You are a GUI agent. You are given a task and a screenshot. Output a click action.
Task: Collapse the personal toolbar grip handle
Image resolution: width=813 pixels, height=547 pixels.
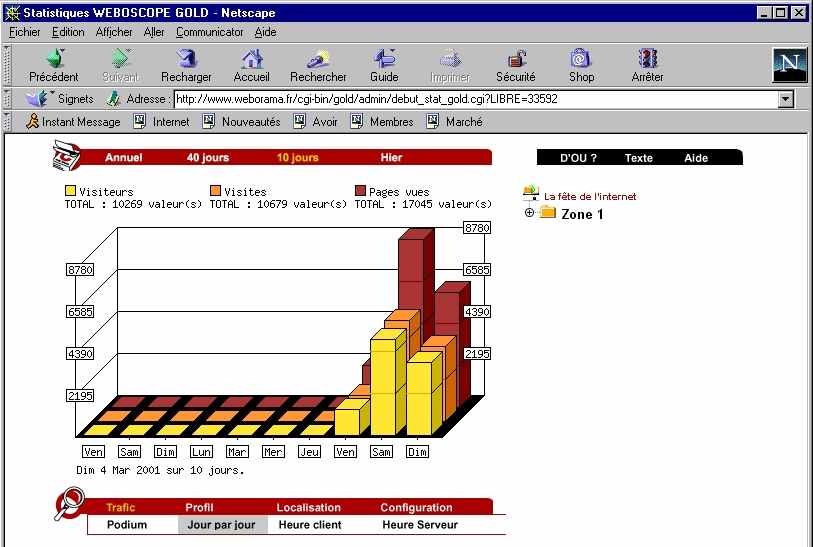[x=7, y=122]
